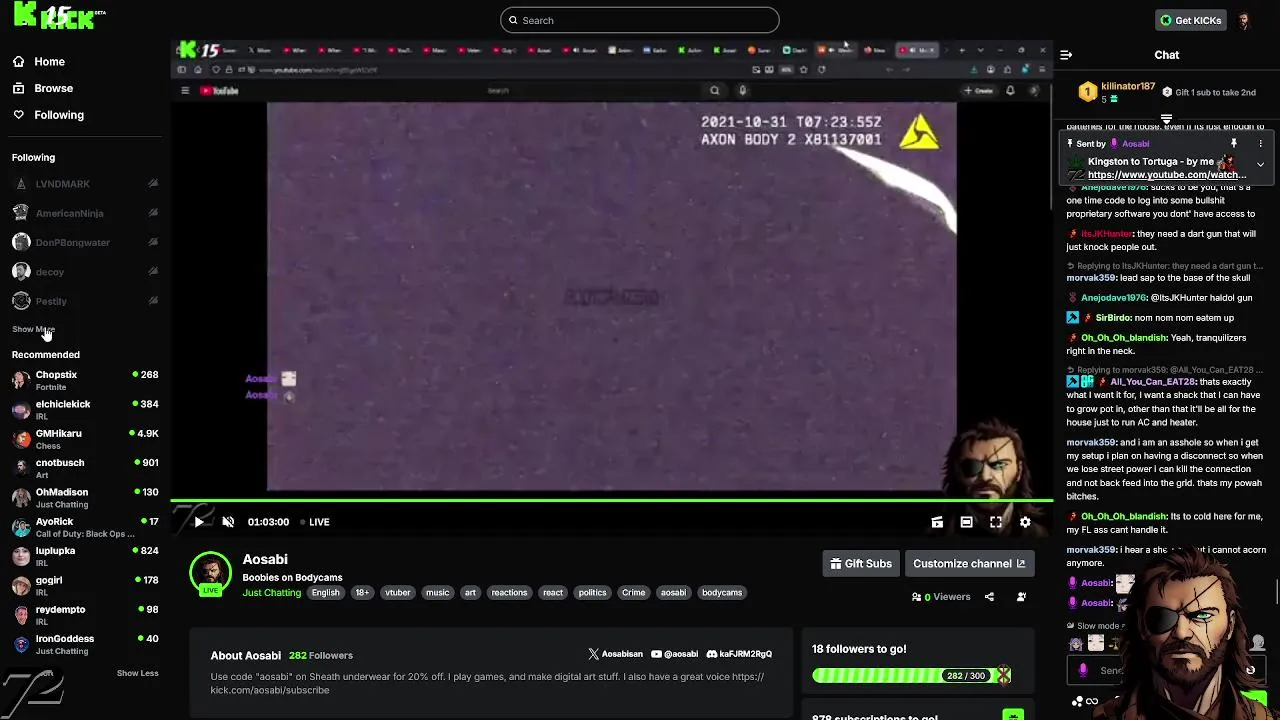Select the English tag

tap(325, 593)
